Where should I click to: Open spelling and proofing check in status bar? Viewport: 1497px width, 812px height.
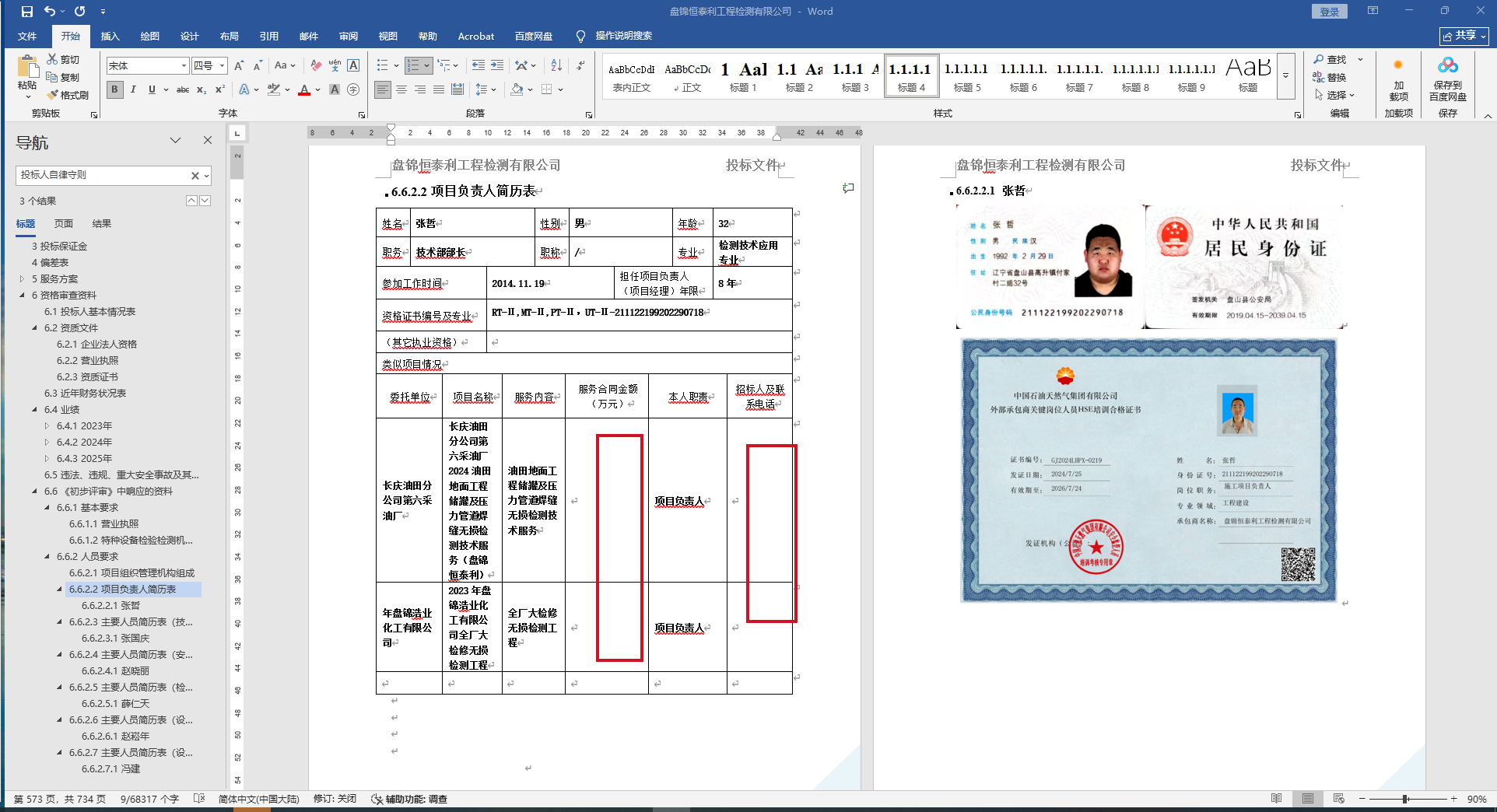coord(199,799)
